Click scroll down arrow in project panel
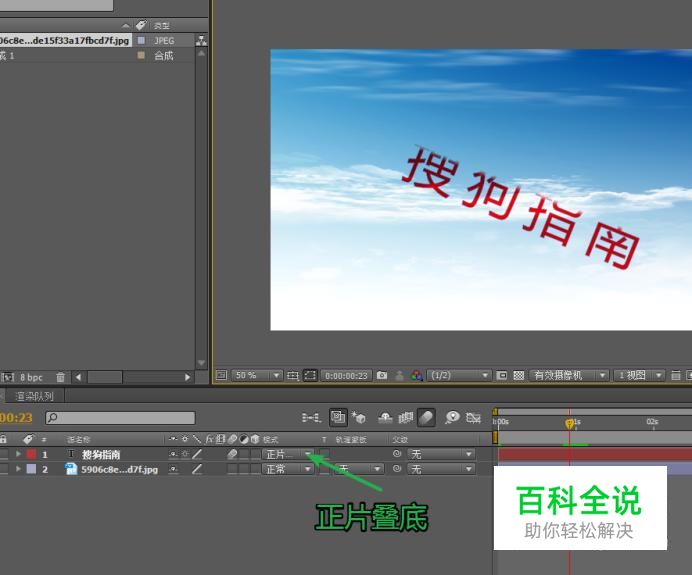 click(x=201, y=363)
